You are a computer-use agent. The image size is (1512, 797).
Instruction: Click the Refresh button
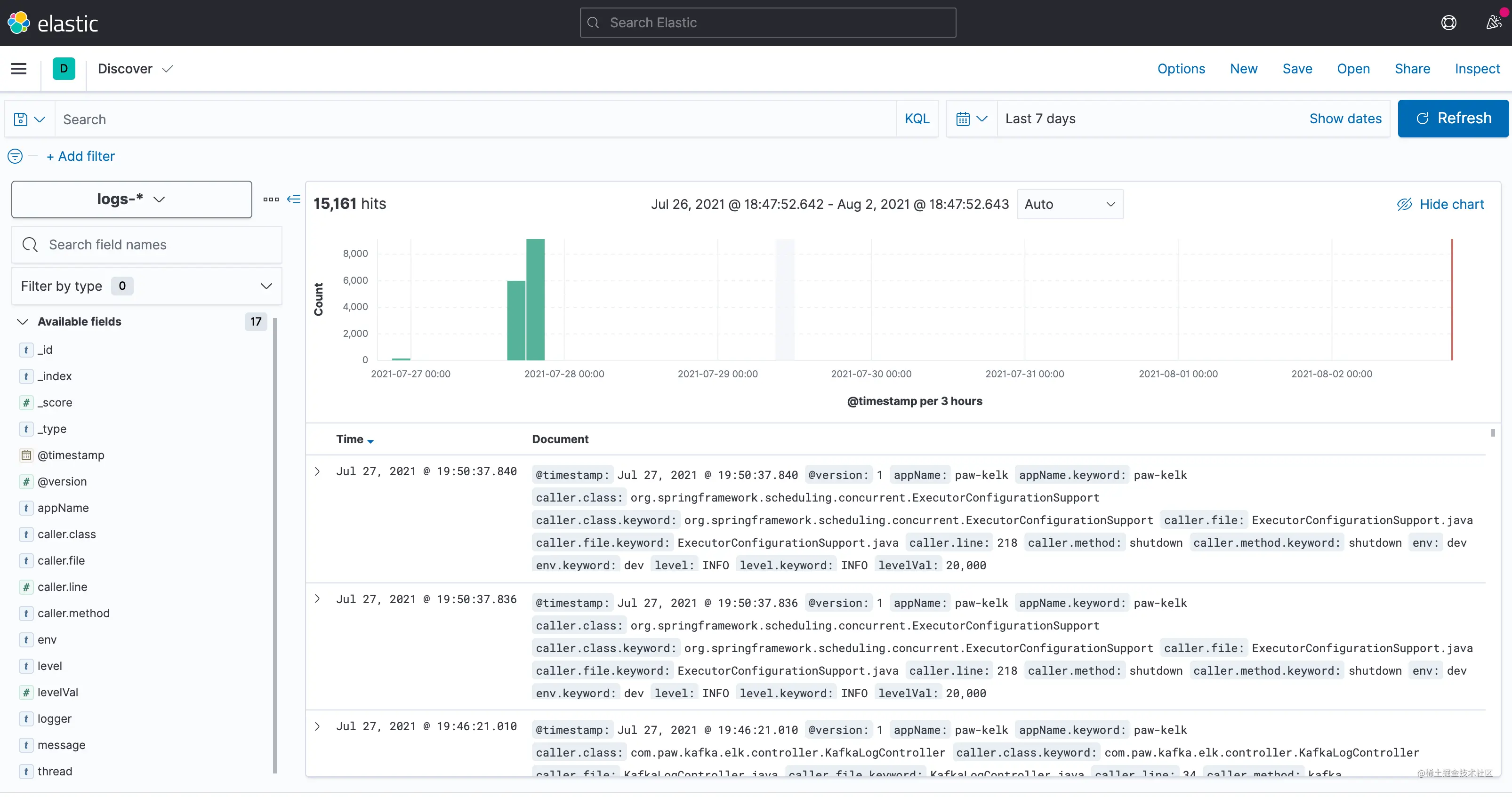click(1453, 119)
